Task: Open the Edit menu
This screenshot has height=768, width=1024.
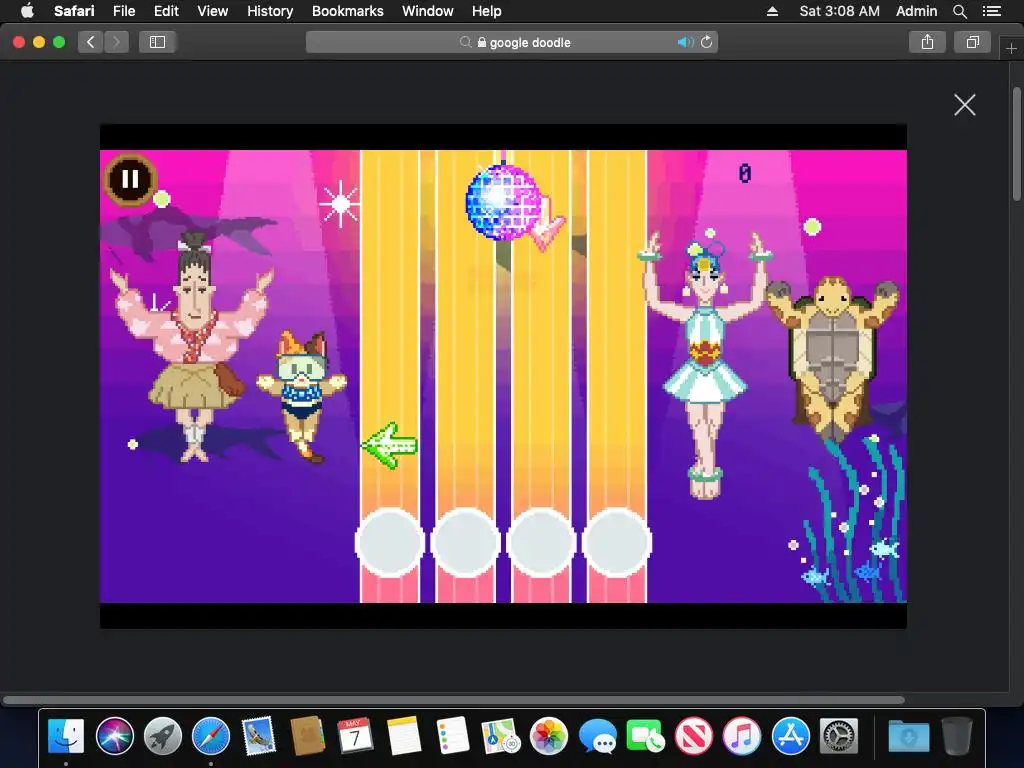Action: (x=166, y=11)
